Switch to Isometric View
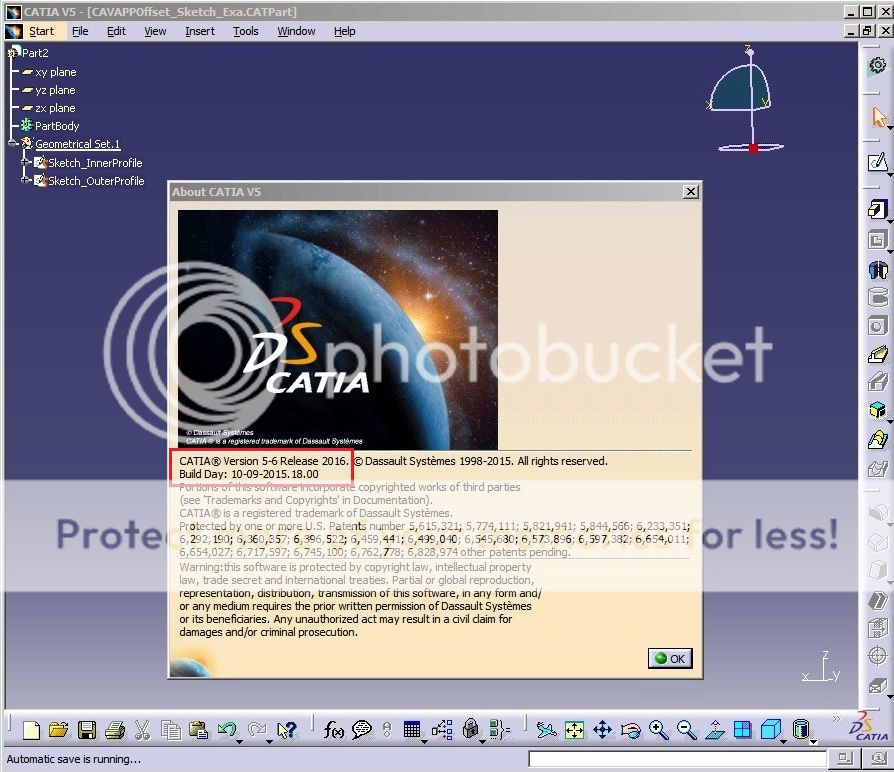This screenshot has height=772, width=894. (x=771, y=730)
